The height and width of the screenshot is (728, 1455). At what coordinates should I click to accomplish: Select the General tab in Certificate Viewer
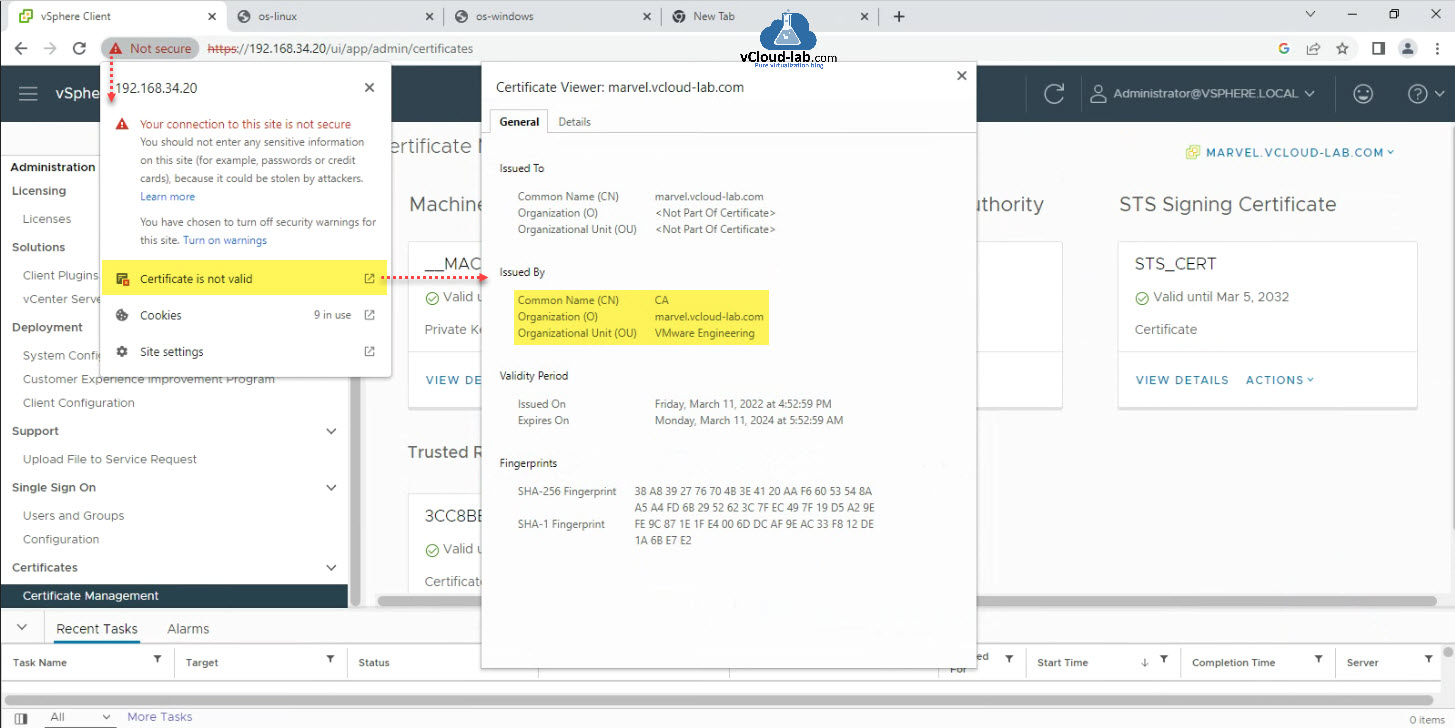(520, 122)
